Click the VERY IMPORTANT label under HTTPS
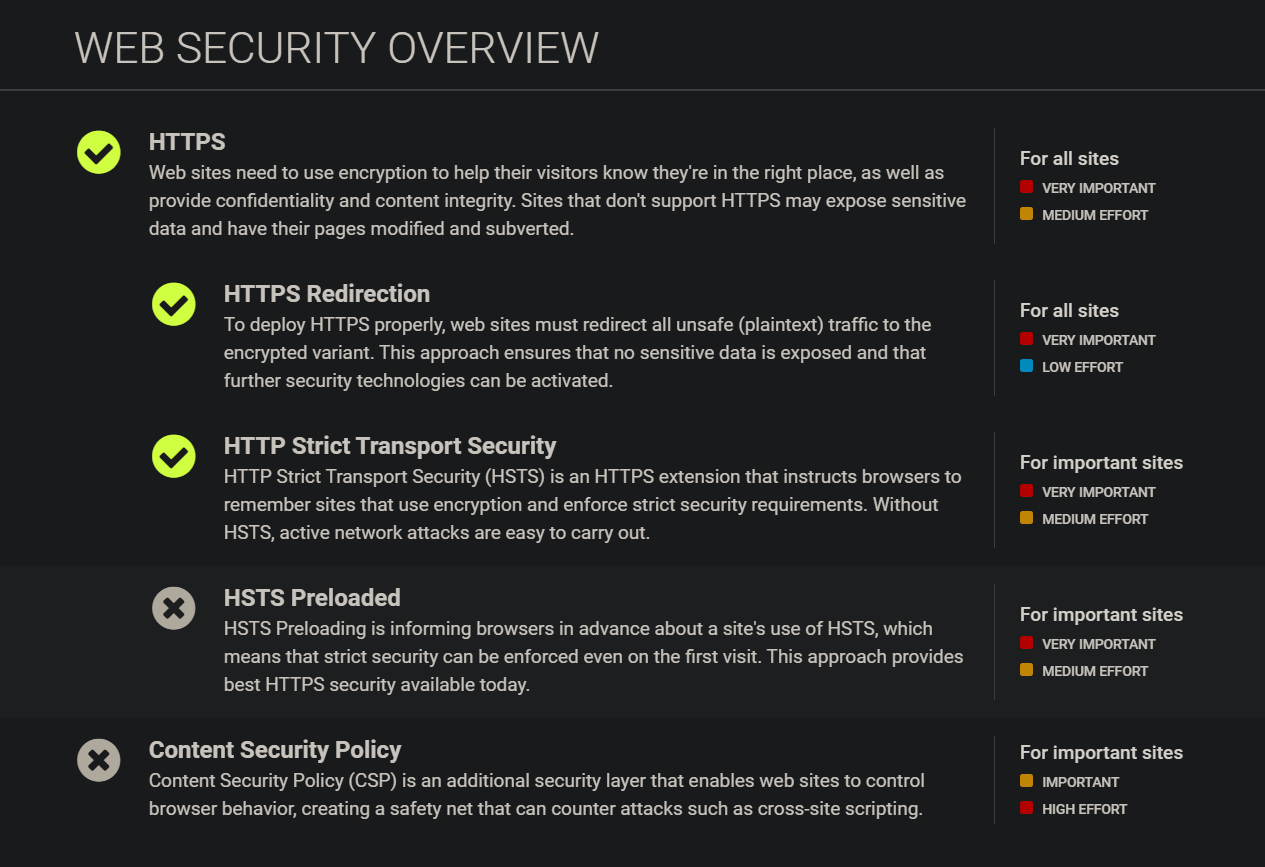This screenshot has height=867, width=1265. (x=1098, y=187)
